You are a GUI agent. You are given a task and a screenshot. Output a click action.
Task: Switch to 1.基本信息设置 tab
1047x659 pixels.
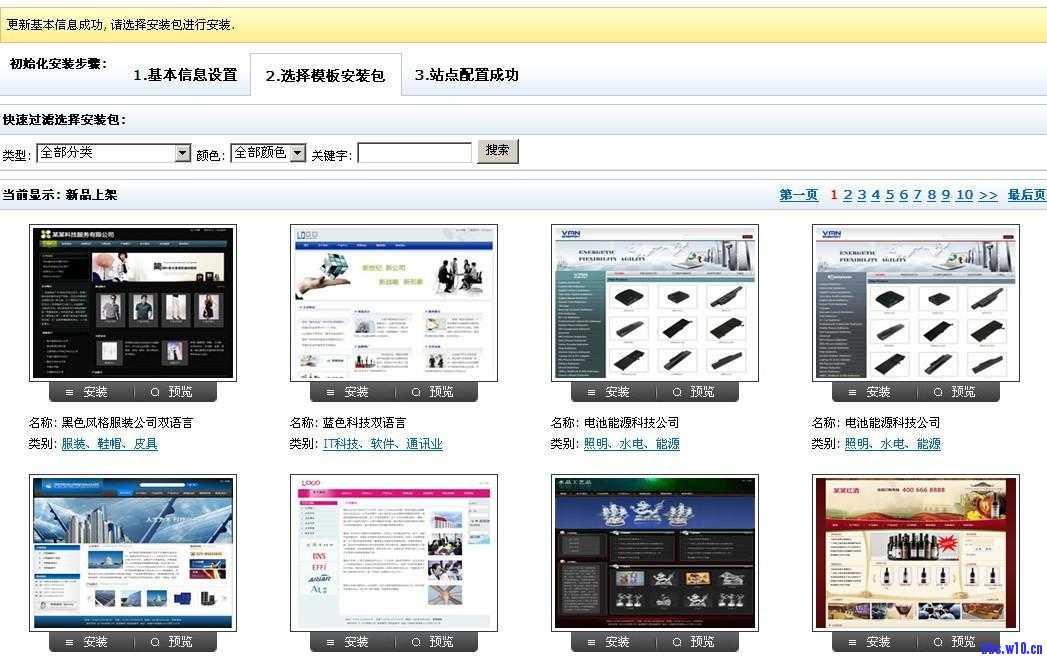[x=185, y=75]
